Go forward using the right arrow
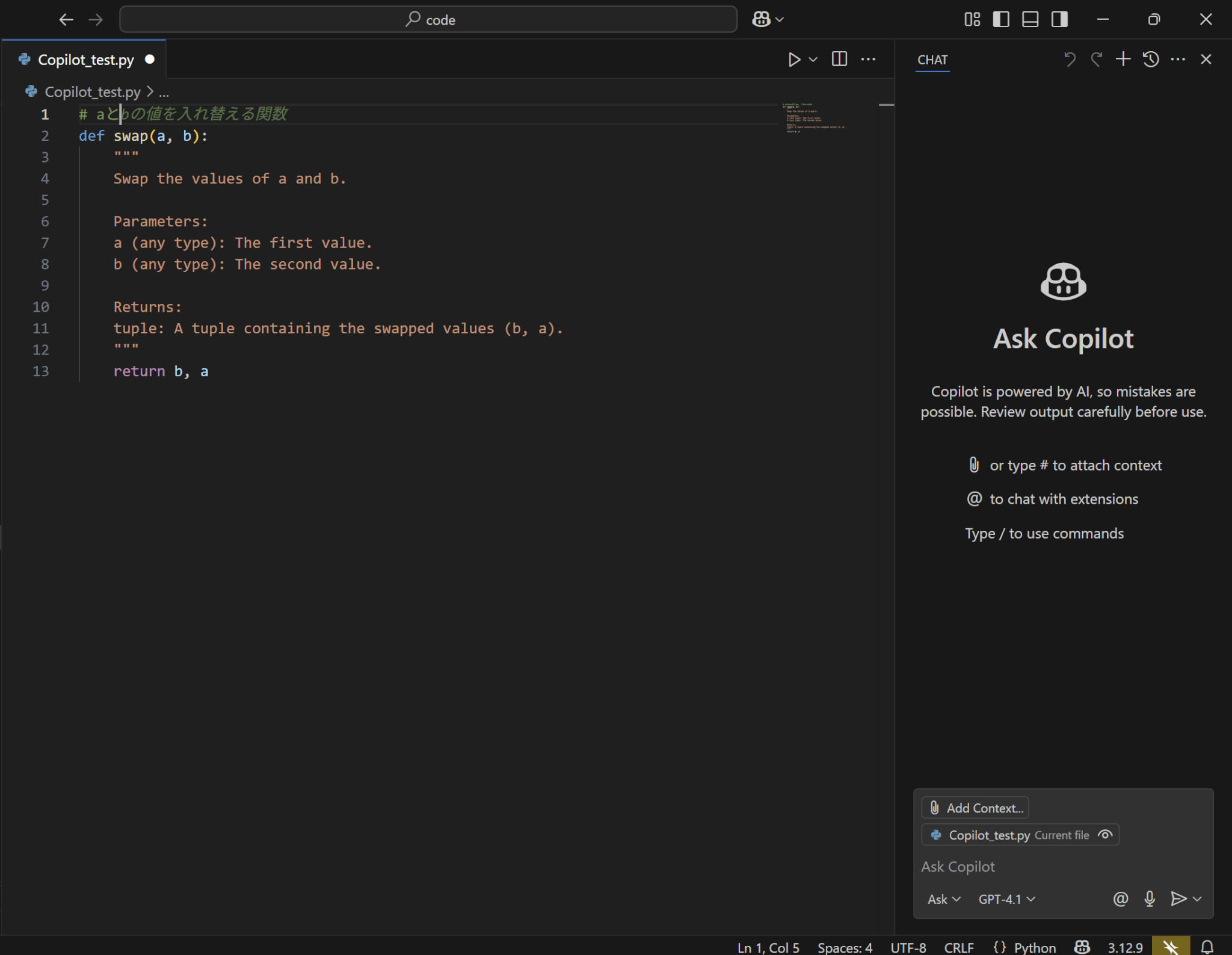This screenshot has height=955, width=1232. (96, 19)
